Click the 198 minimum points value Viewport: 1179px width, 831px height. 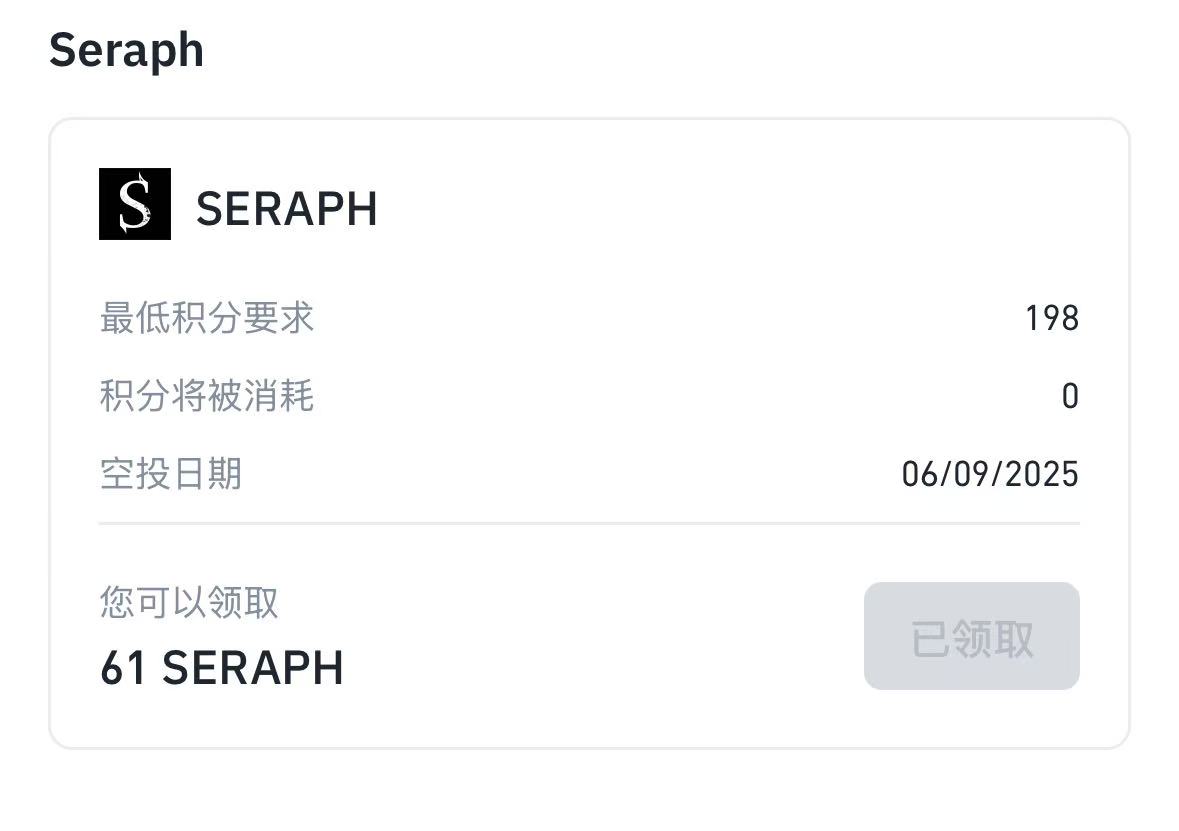1052,318
